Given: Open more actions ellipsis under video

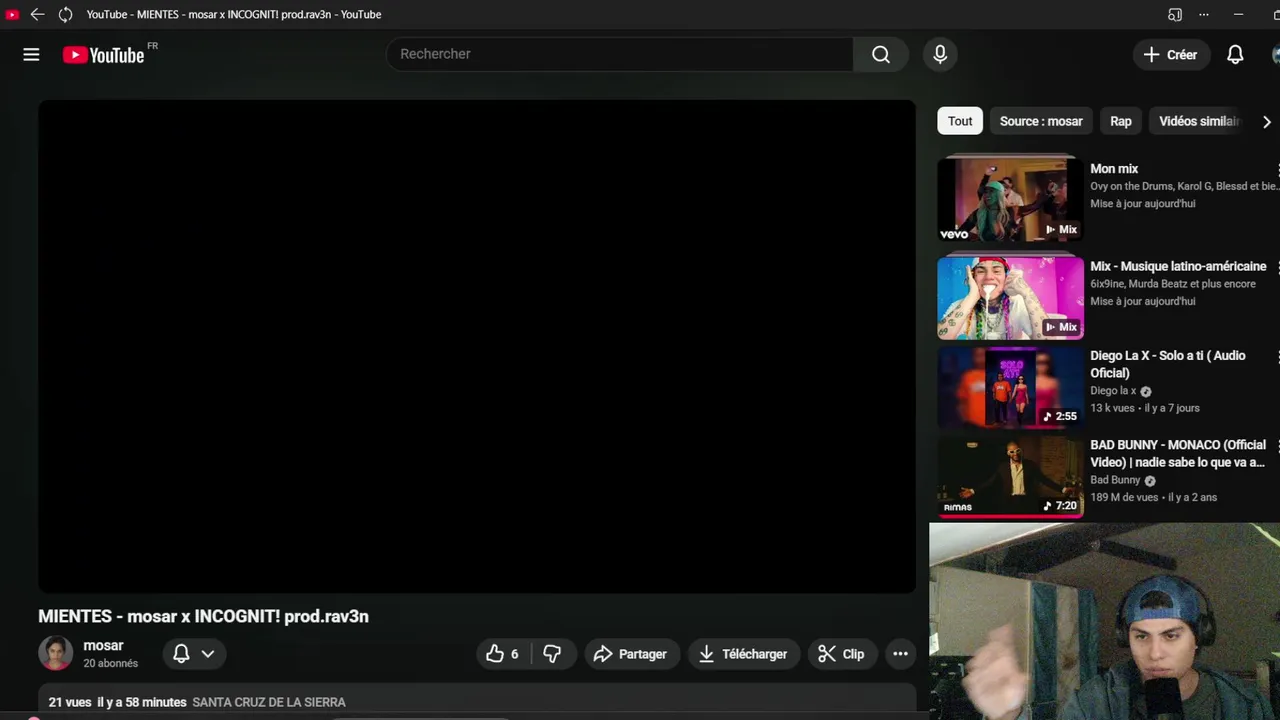Looking at the screenshot, I should pos(900,654).
